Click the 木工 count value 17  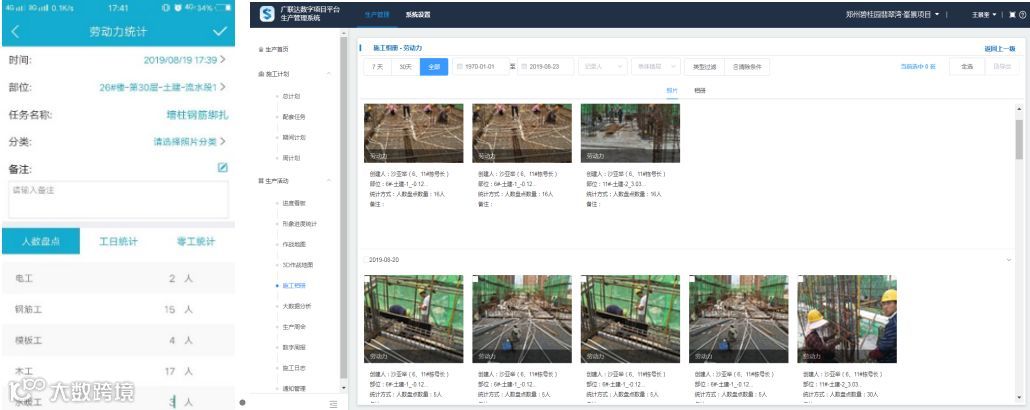pyautogui.click(x=170, y=371)
